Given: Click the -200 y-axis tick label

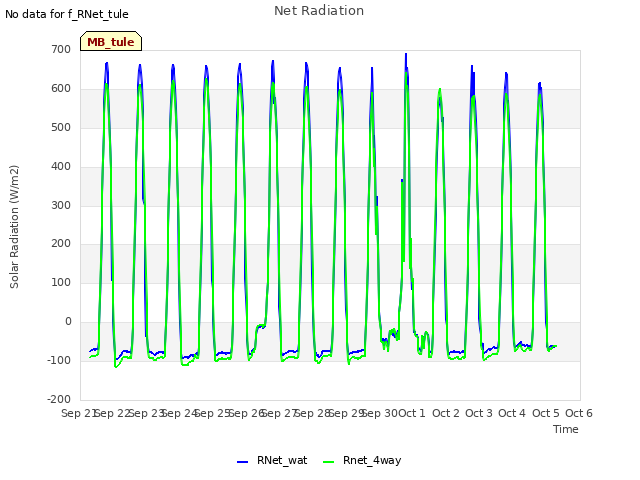Looking at the screenshot, I should click(x=59, y=399).
